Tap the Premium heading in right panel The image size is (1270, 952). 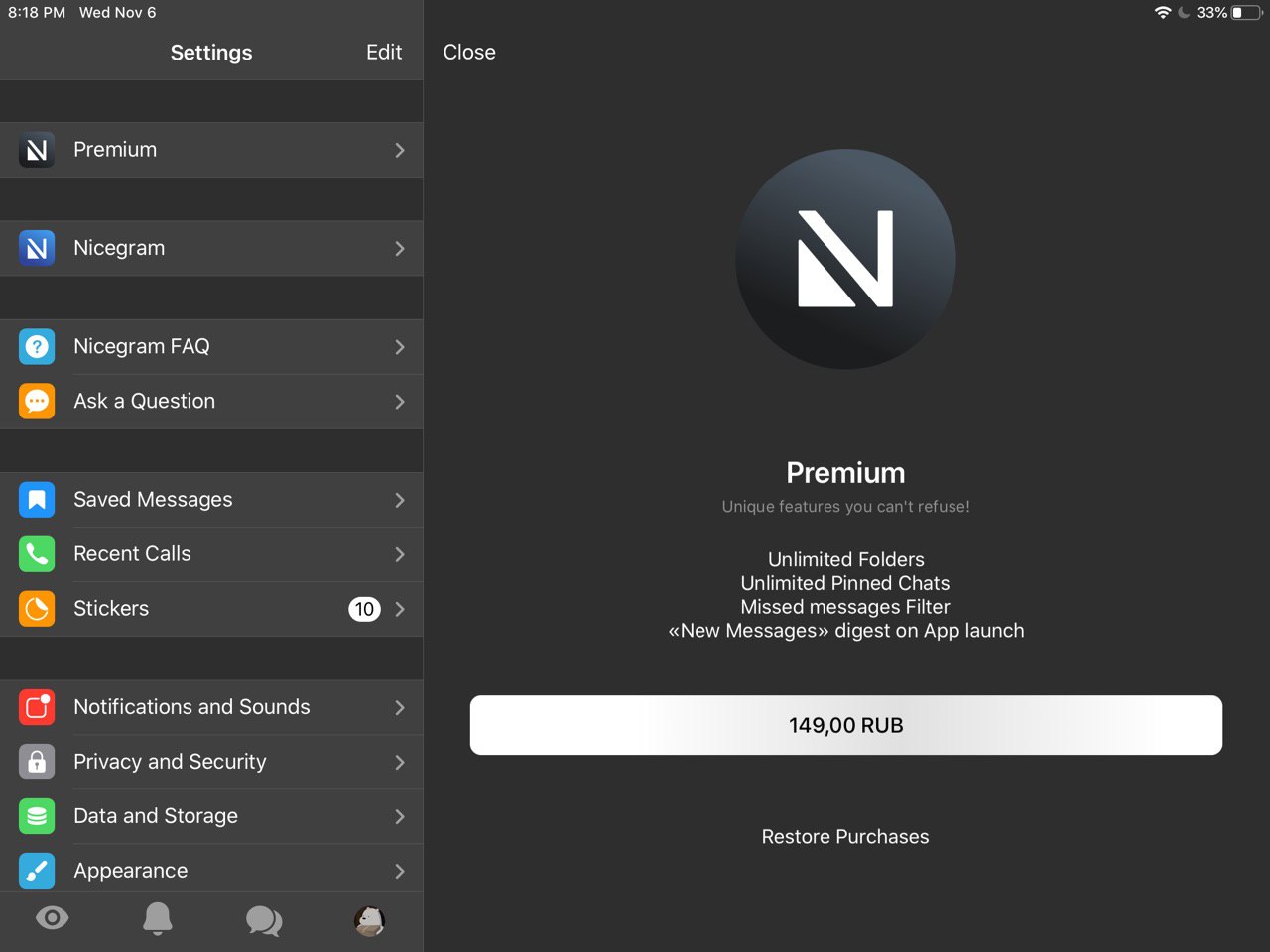coord(845,472)
